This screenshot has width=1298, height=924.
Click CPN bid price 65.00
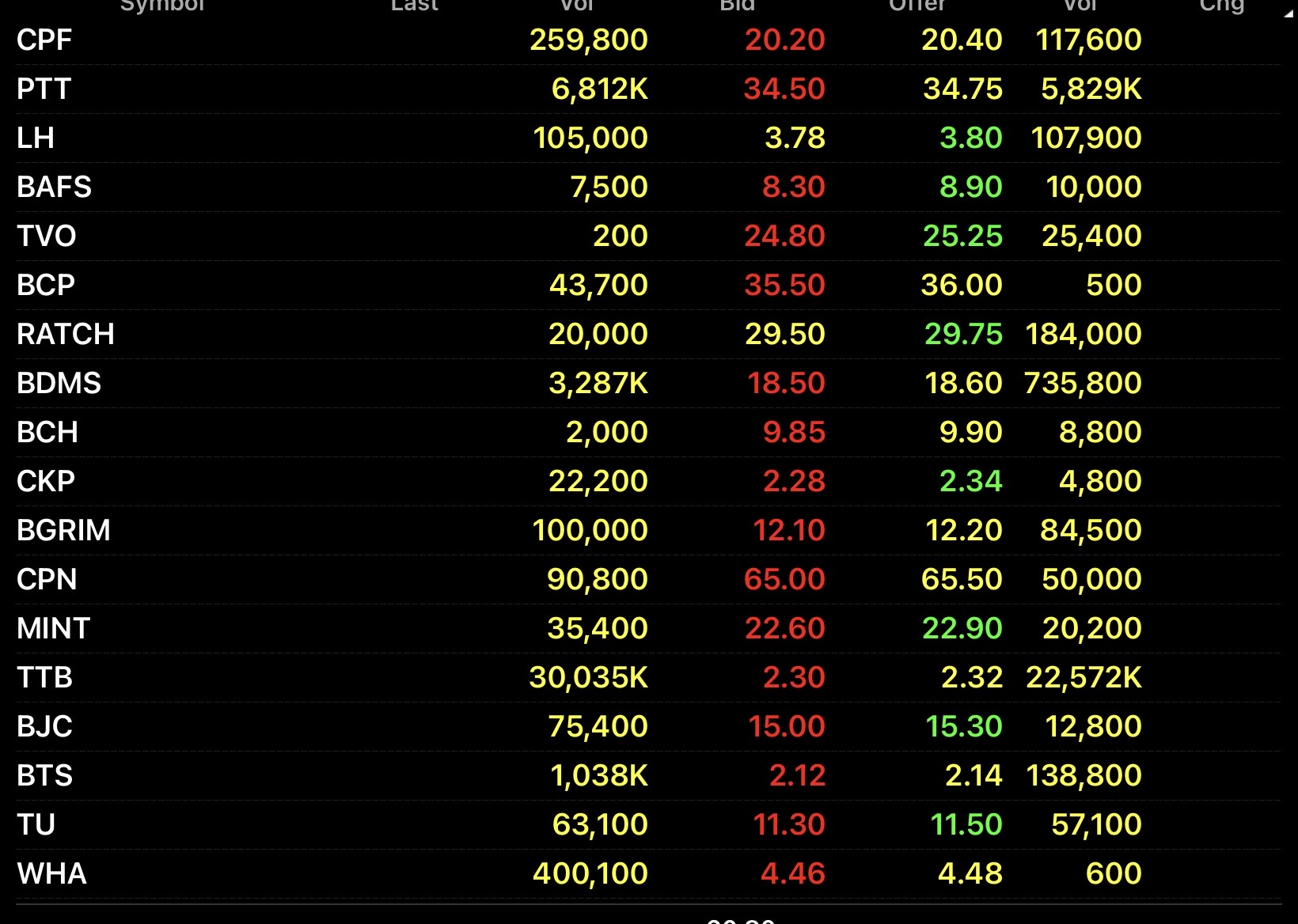[x=784, y=579]
